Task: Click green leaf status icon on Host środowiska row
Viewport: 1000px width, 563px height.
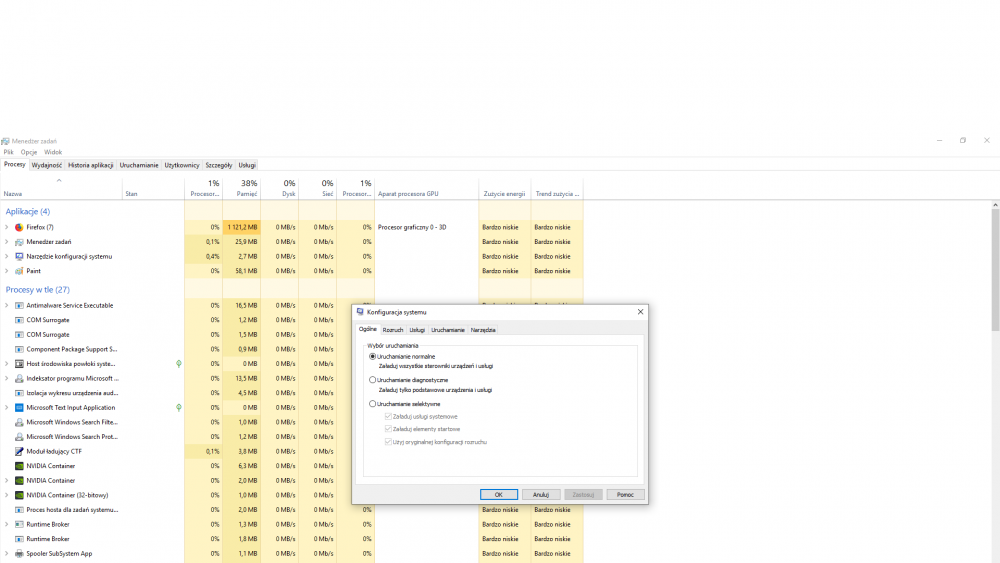Action: click(x=179, y=364)
